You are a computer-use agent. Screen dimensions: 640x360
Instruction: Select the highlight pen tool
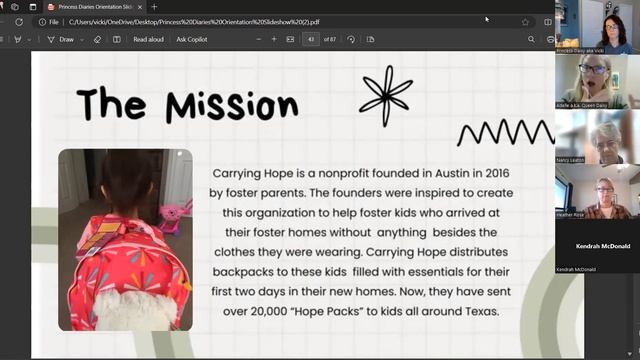pos(18,39)
